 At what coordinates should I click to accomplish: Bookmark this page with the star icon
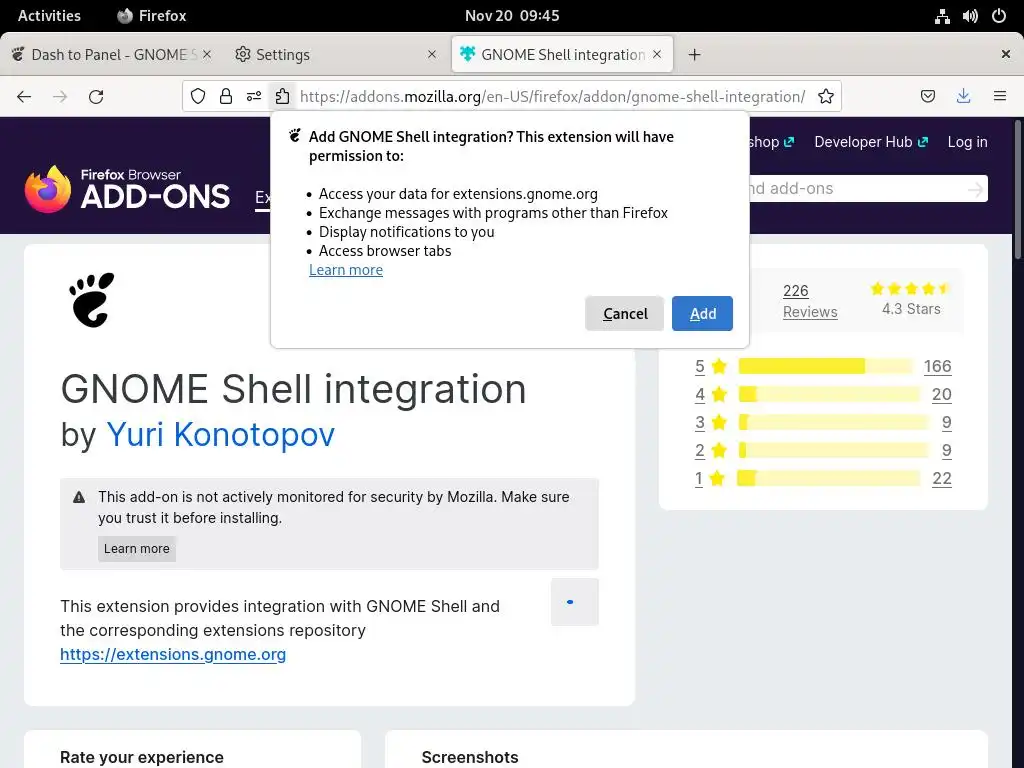pos(825,97)
